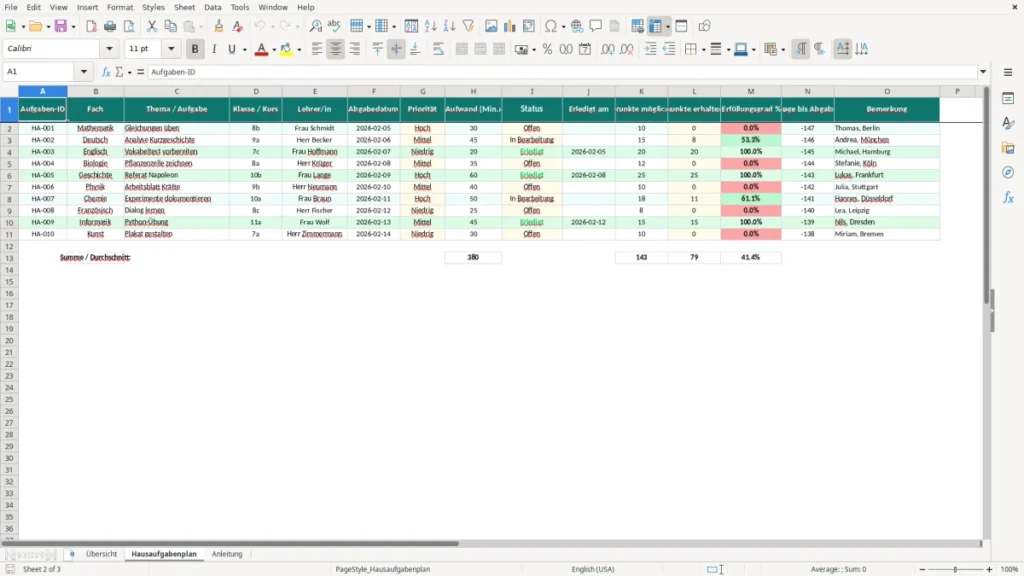Insert an image
The height and width of the screenshot is (576, 1024).
[x=491, y=26]
